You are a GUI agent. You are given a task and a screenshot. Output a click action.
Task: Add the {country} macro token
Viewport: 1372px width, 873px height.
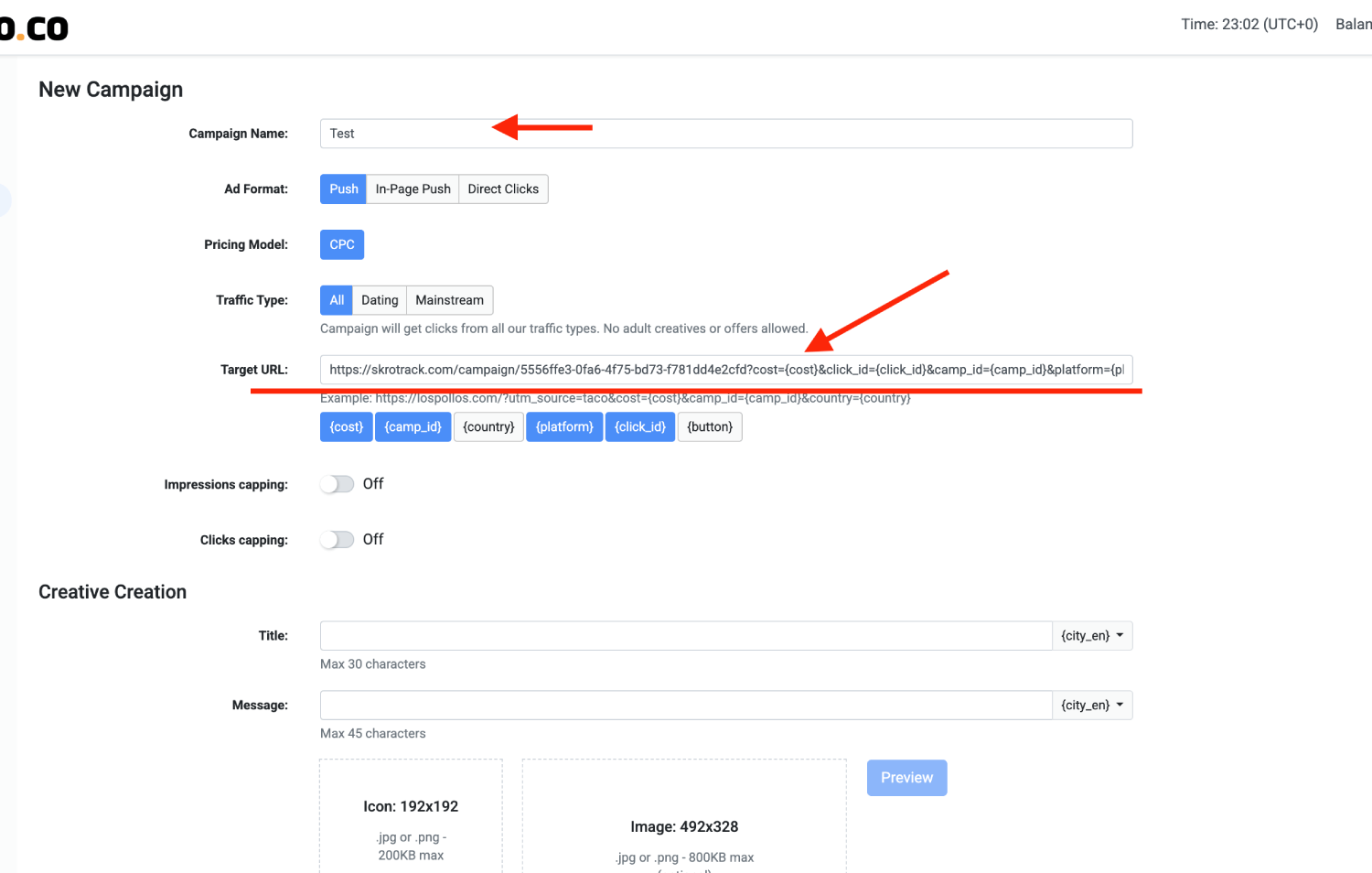pyautogui.click(x=488, y=427)
